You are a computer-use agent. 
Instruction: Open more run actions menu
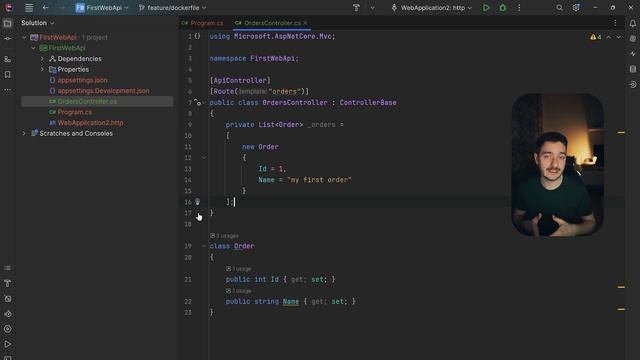click(x=519, y=8)
